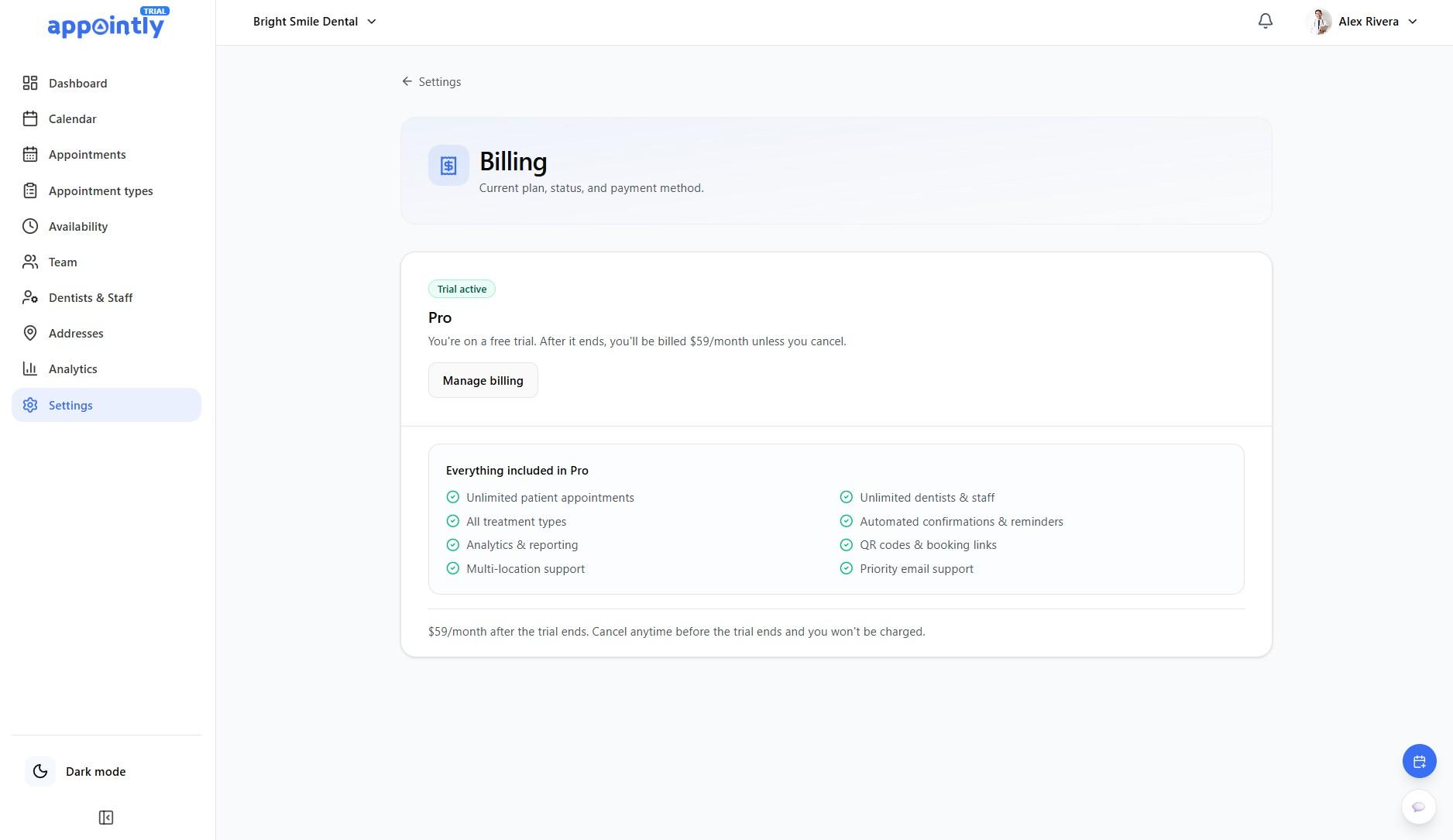The height and width of the screenshot is (840, 1453).
Task: Click the Trial active status badge
Action: tap(462, 288)
